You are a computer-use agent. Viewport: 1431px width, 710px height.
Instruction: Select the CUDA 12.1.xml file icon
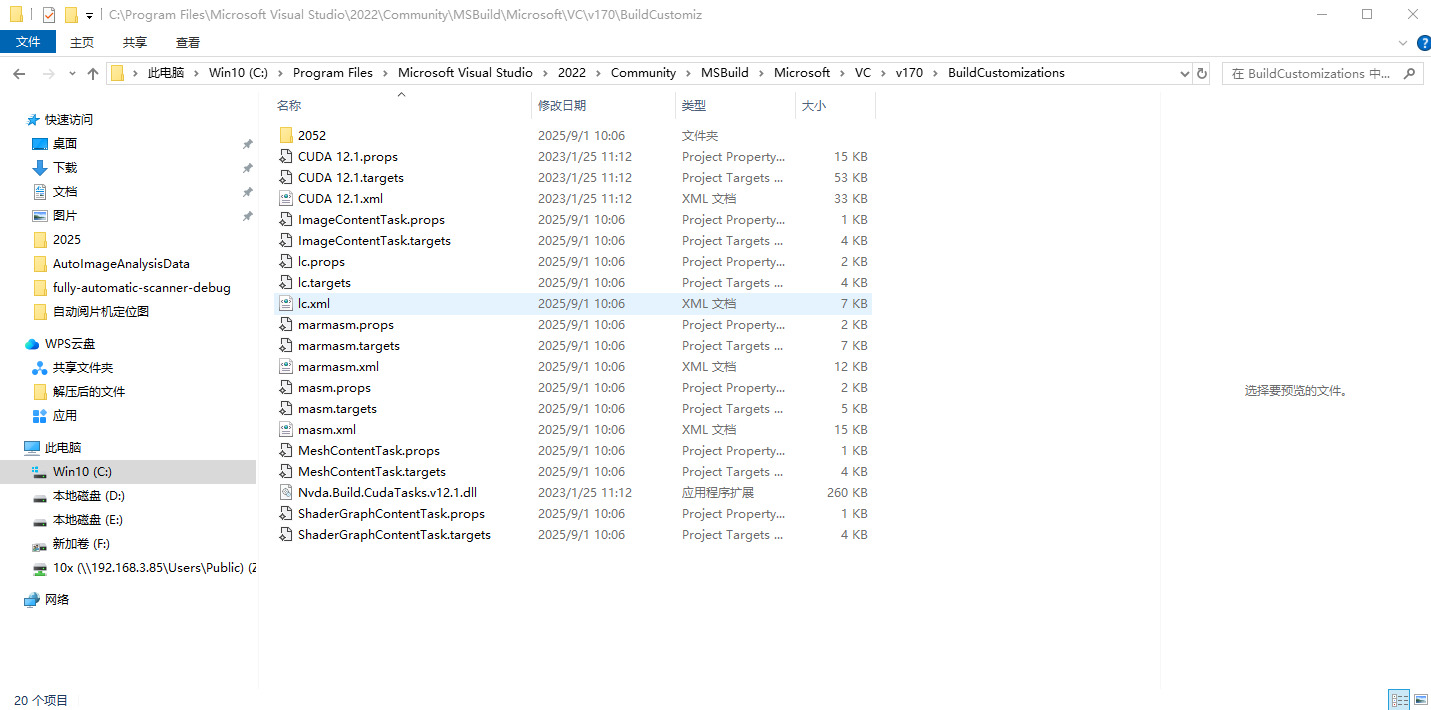[x=286, y=199]
